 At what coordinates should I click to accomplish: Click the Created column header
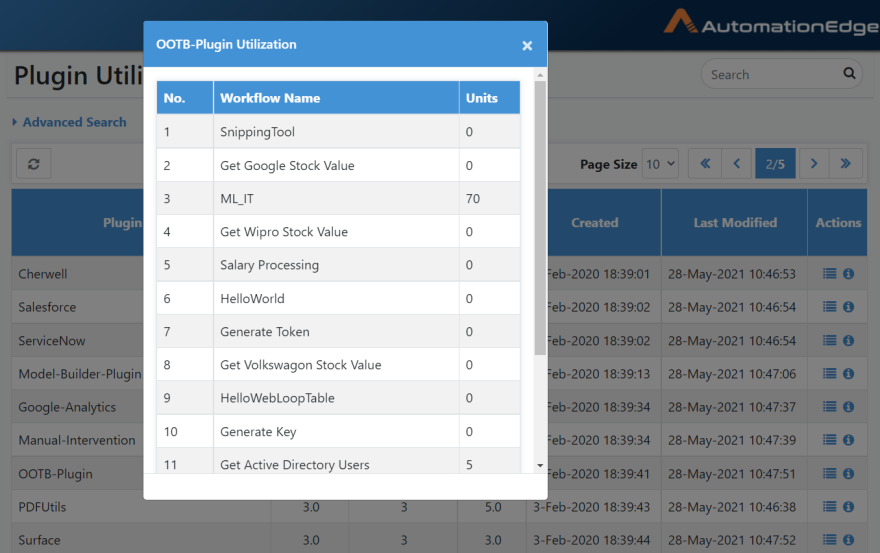point(595,222)
